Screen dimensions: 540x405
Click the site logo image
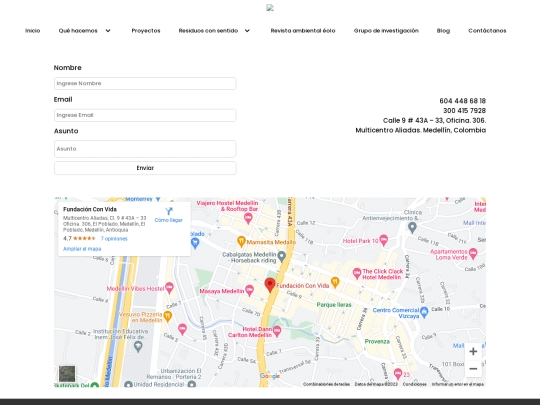270,8
